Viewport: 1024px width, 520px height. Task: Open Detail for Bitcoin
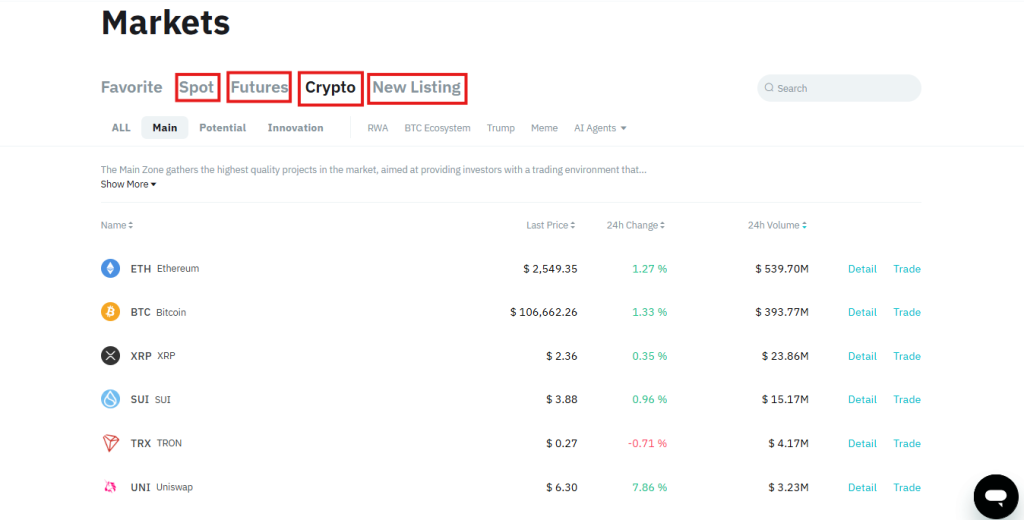[862, 312]
